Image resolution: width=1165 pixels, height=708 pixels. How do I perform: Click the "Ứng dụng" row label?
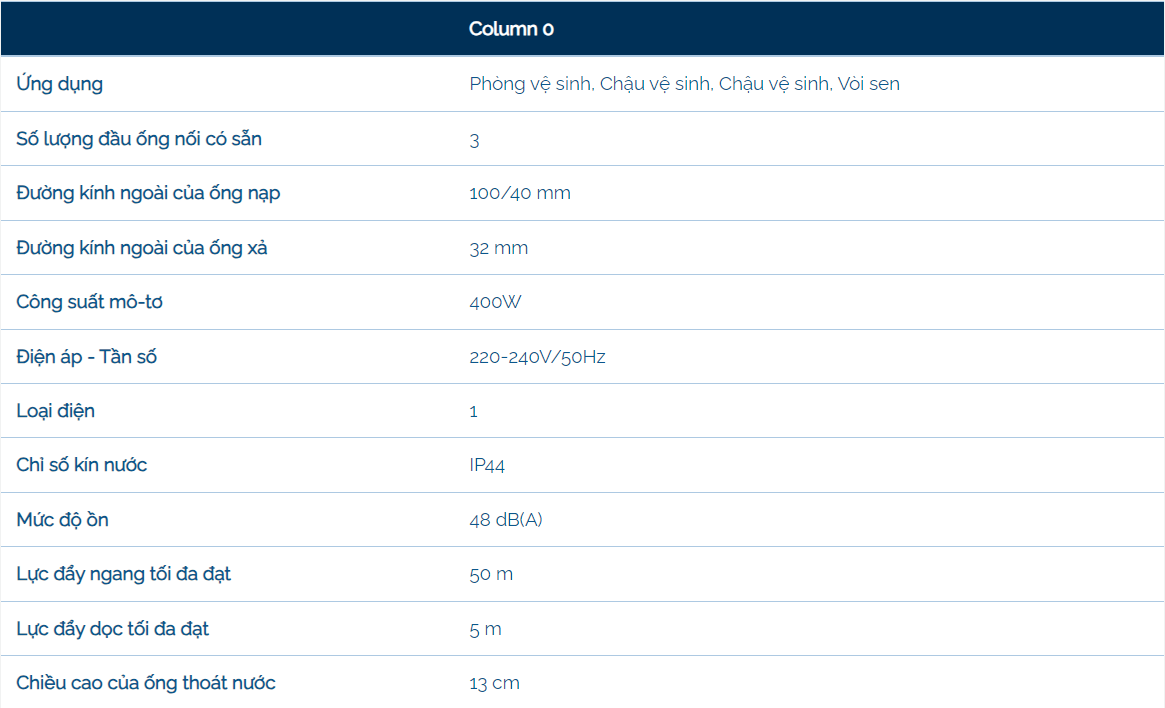[59, 84]
